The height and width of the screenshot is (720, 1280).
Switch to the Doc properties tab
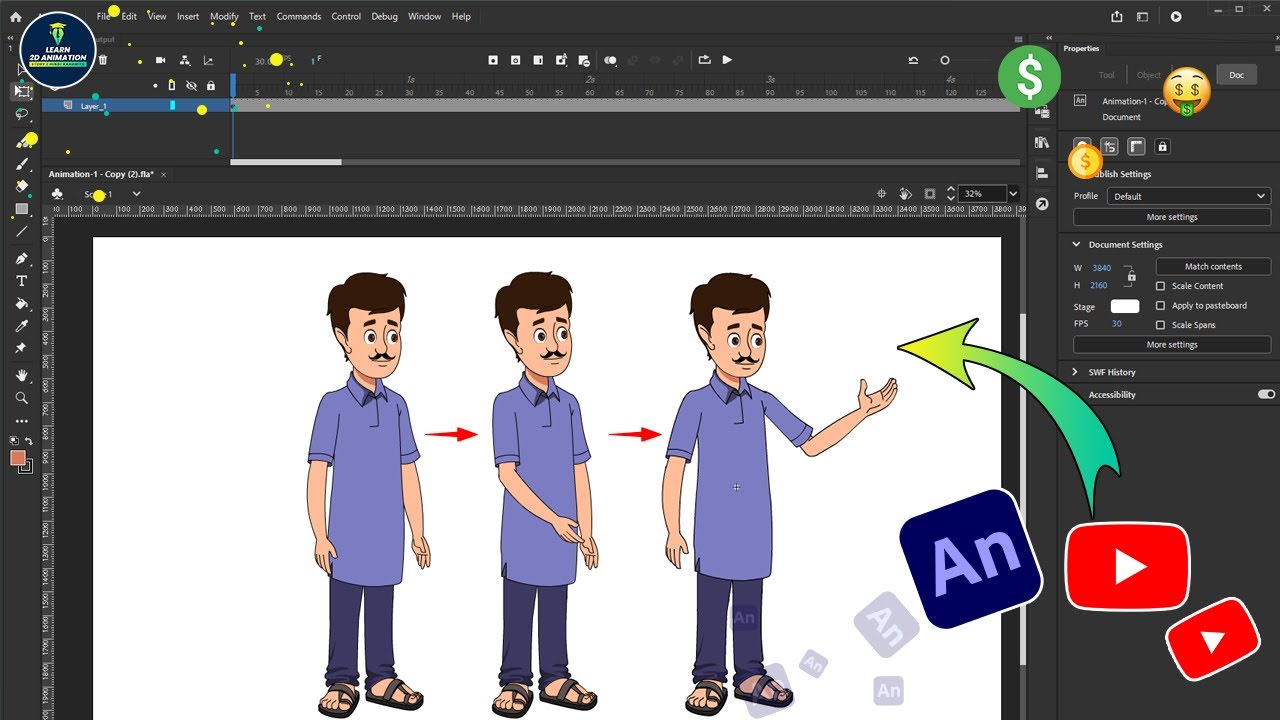(1237, 75)
